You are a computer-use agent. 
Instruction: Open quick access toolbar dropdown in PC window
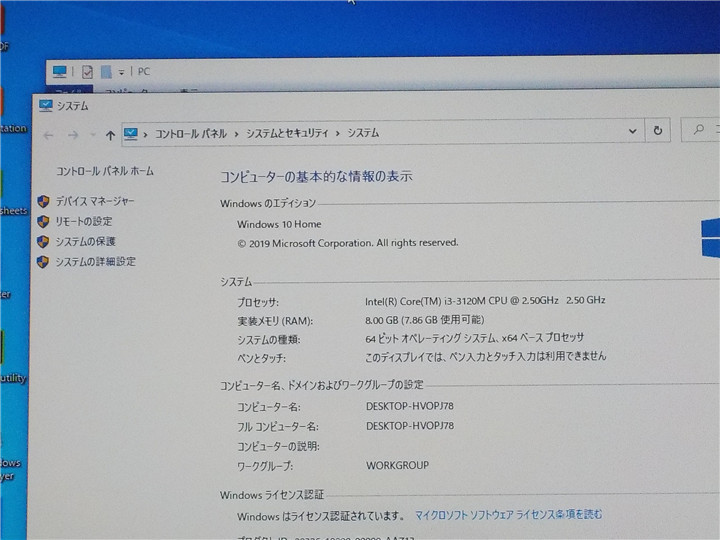pos(121,72)
